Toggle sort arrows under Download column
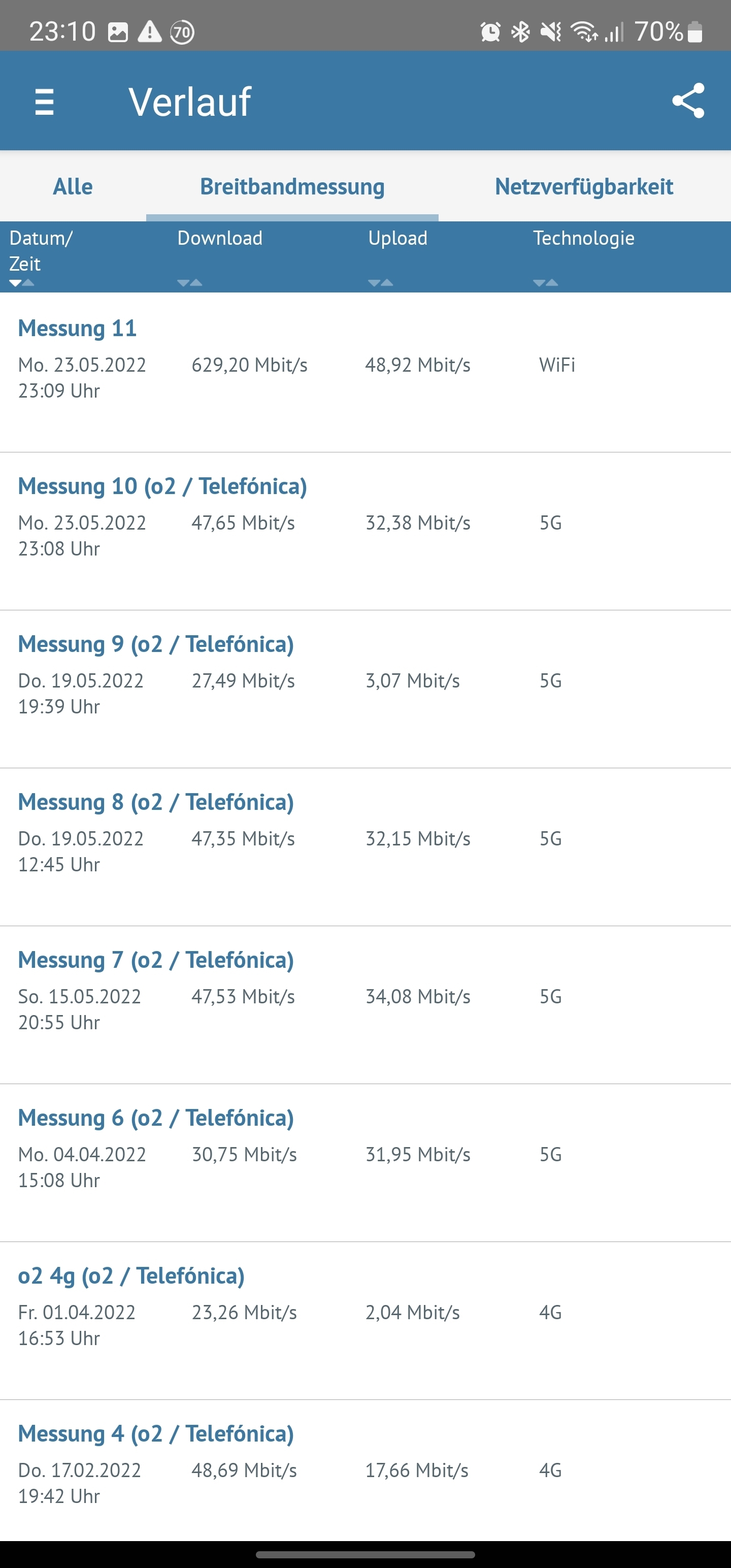This screenshot has height=1568, width=731. (x=190, y=282)
